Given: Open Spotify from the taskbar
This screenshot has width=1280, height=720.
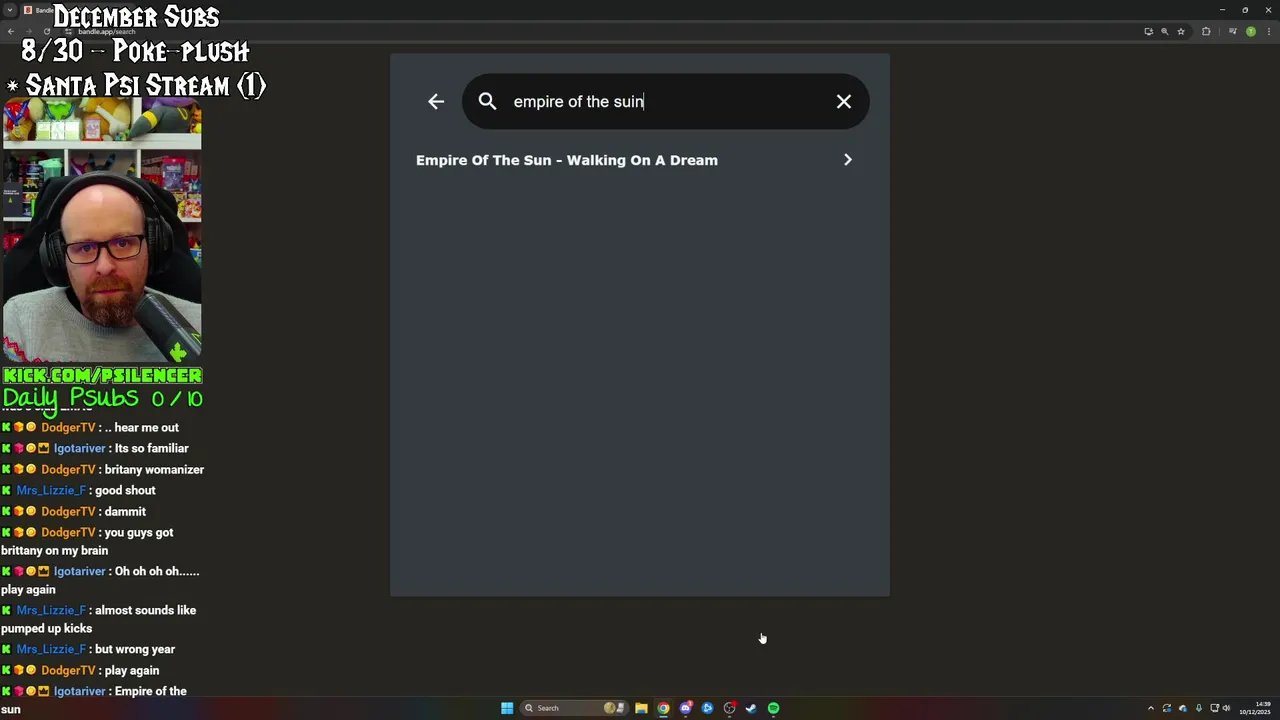Looking at the screenshot, I should [773, 708].
